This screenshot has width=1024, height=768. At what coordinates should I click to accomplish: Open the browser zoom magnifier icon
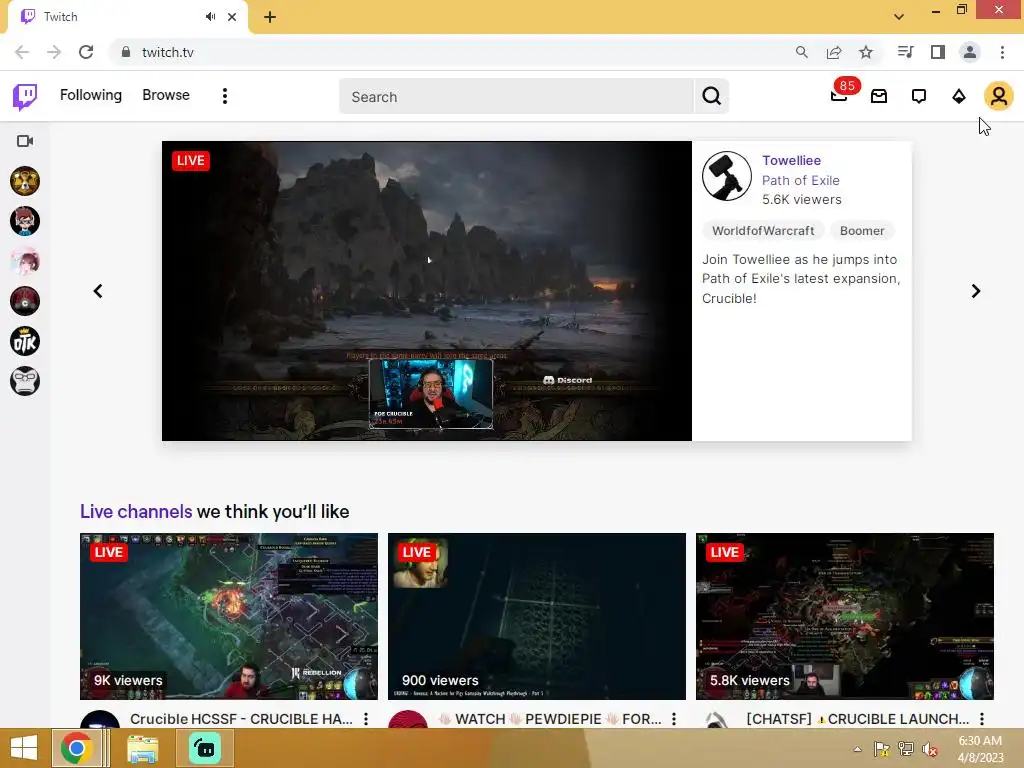click(802, 52)
